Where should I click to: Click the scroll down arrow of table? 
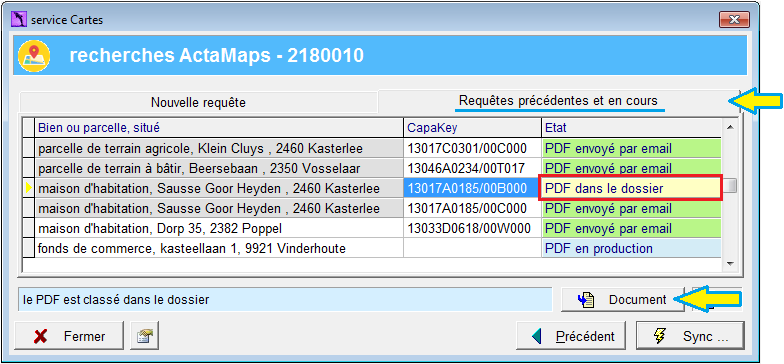click(x=730, y=264)
